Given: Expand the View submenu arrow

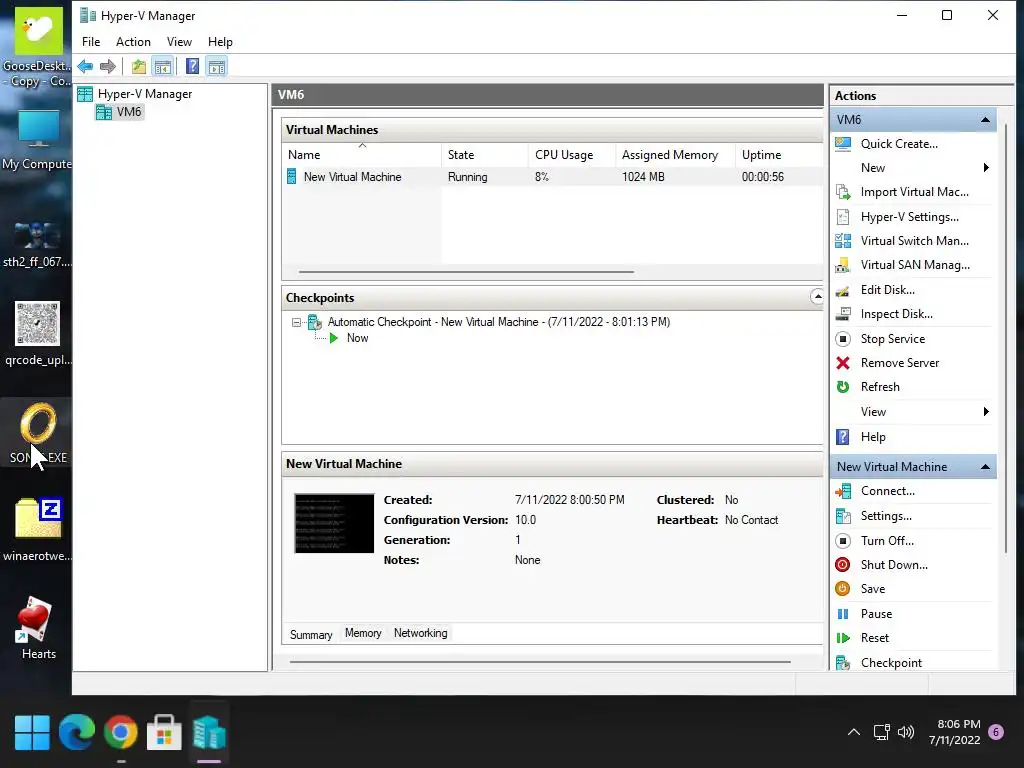Looking at the screenshot, I should click(x=986, y=411).
